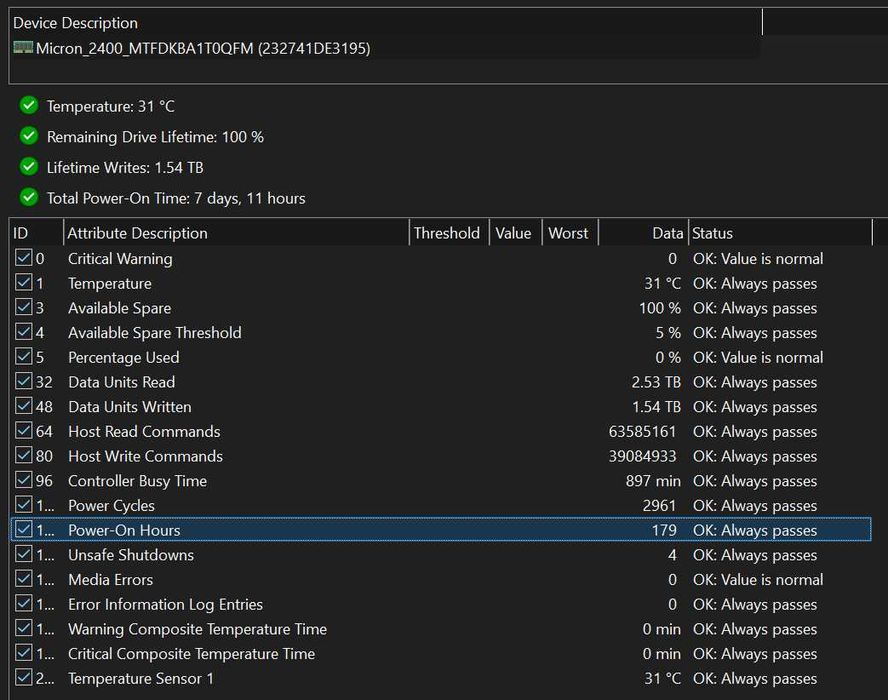Sort by the ID column header
The width and height of the screenshot is (888, 700).
pyautogui.click(x=35, y=233)
